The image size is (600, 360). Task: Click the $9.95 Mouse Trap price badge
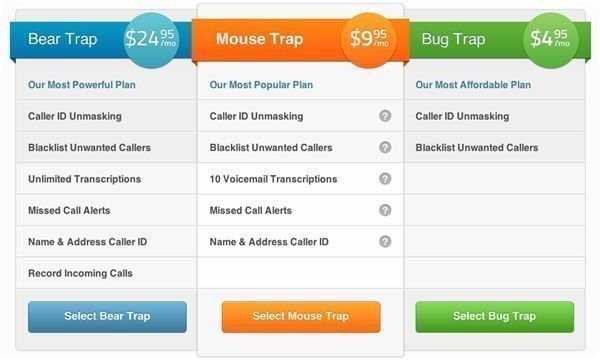click(368, 40)
